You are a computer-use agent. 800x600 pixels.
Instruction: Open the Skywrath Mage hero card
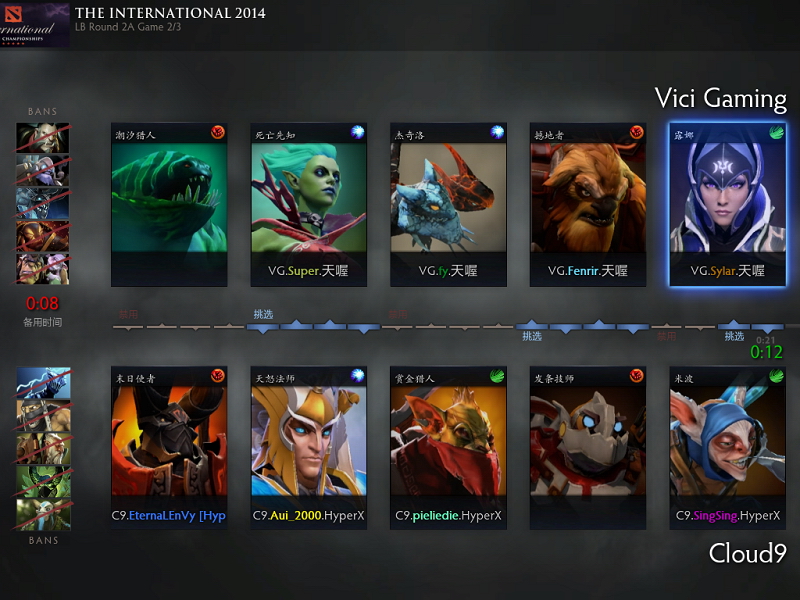click(309, 447)
